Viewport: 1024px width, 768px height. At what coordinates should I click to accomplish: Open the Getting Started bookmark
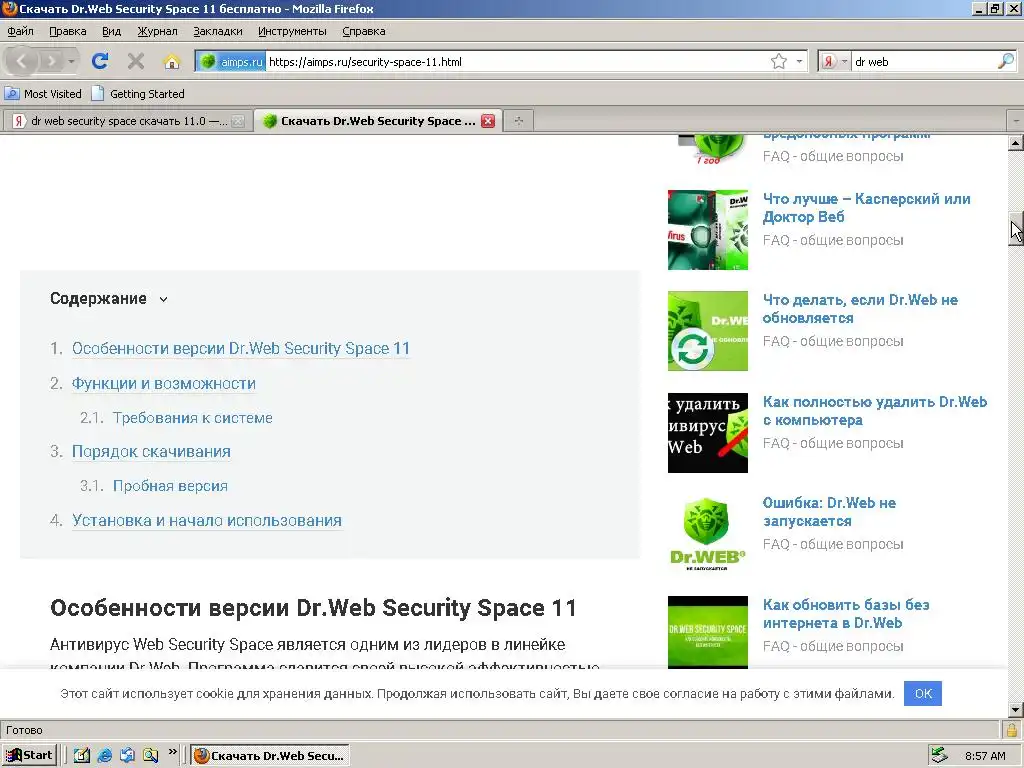coord(138,93)
